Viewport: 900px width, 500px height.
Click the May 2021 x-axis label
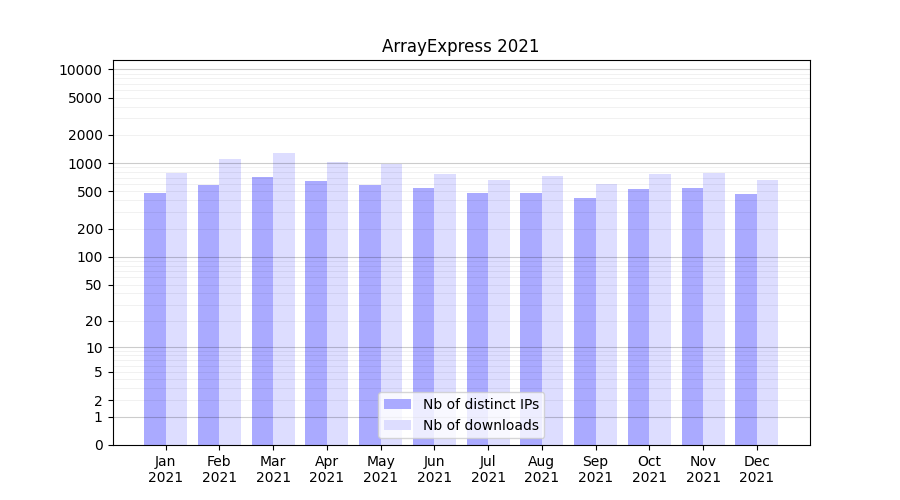click(x=380, y=469)
